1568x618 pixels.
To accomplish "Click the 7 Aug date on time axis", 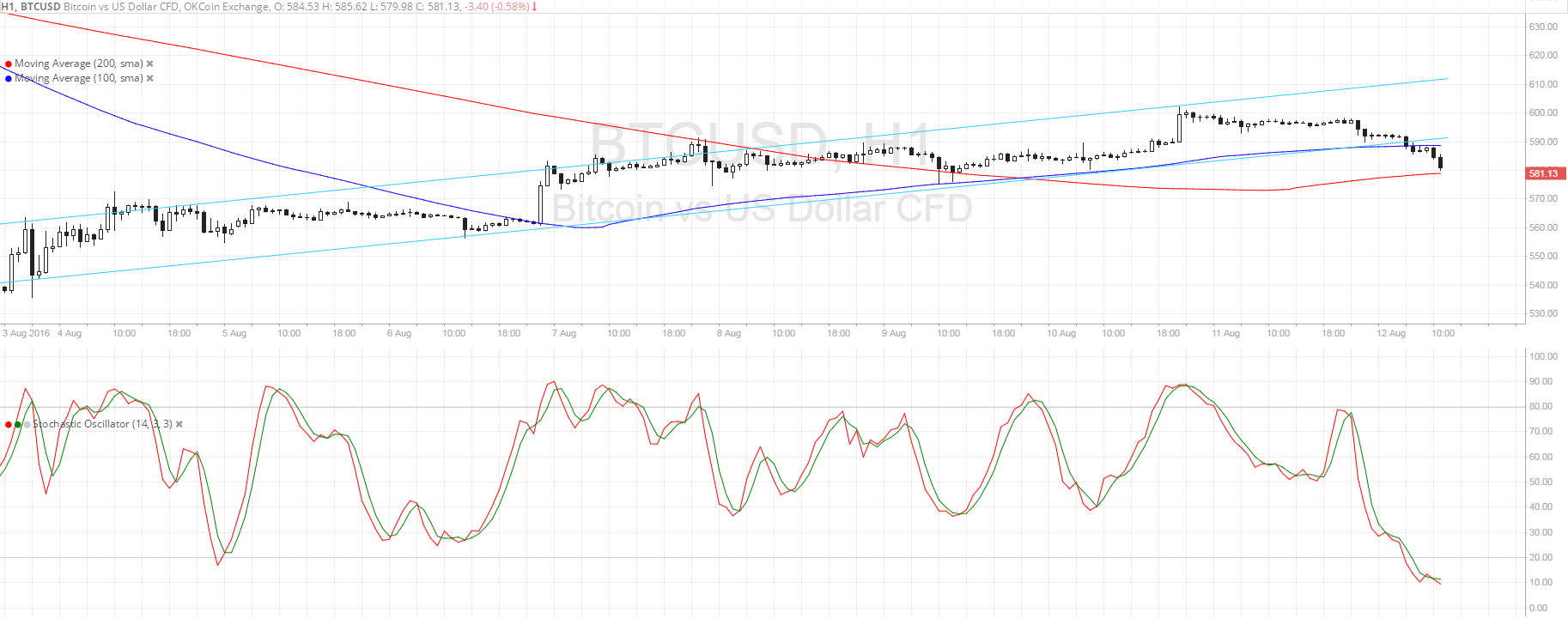I will tap(564, 333).
